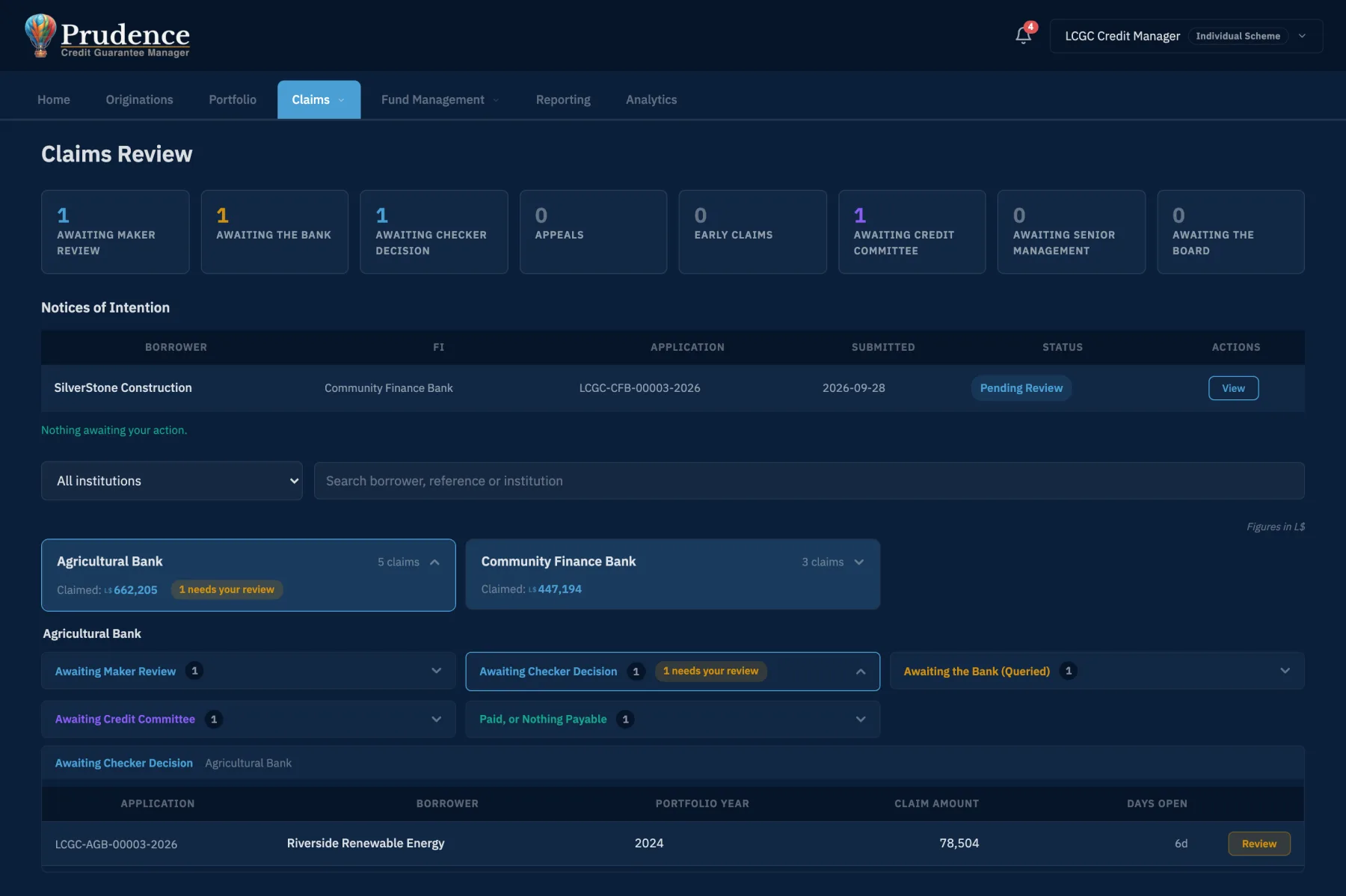Viewport: 1346px width, 896px height.
Task: Expand Paid, or Nothing Payable section
Action: tap(672, 719)
